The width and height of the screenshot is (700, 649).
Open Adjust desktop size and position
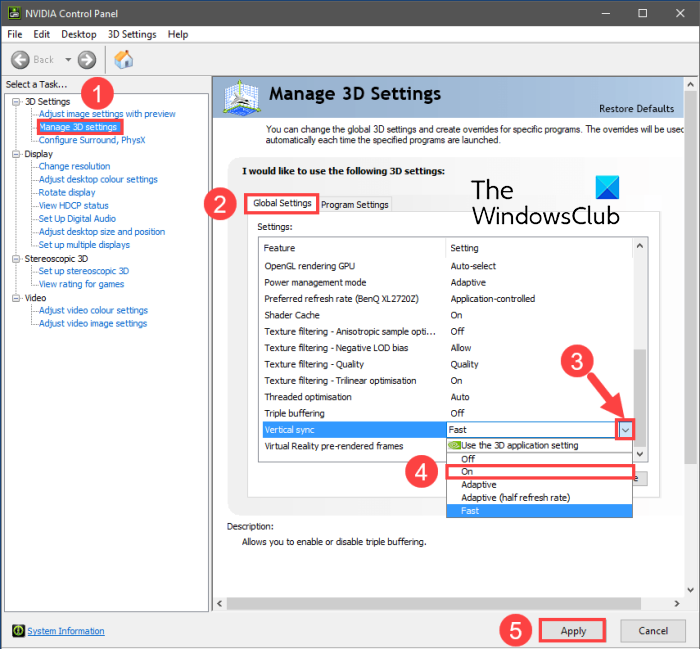point(102,232)
